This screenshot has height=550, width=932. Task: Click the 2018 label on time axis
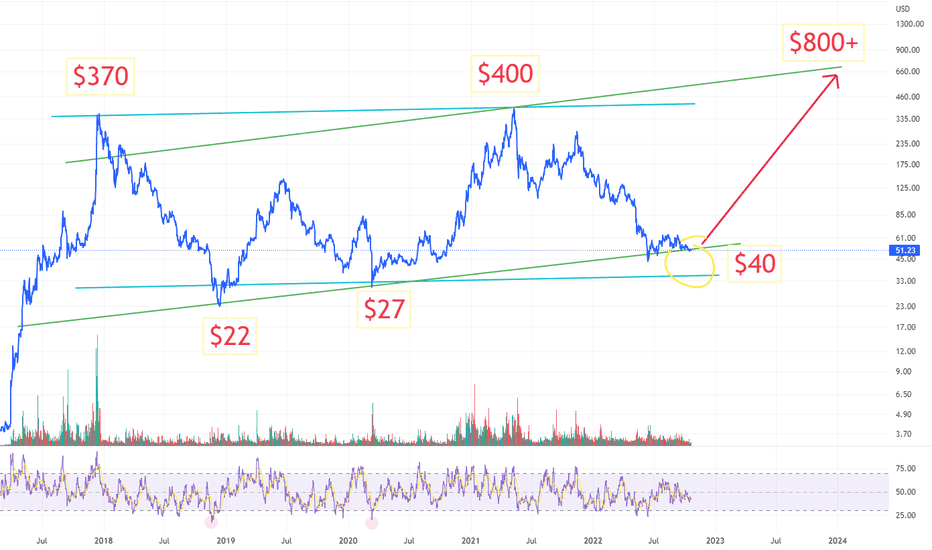pyautogui.click(x=103, y=540)
